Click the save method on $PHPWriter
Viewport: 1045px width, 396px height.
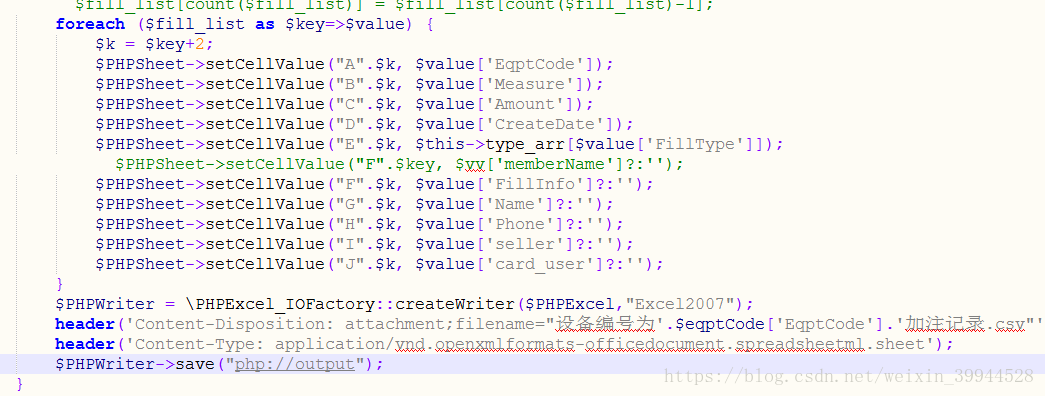point(196,365)
